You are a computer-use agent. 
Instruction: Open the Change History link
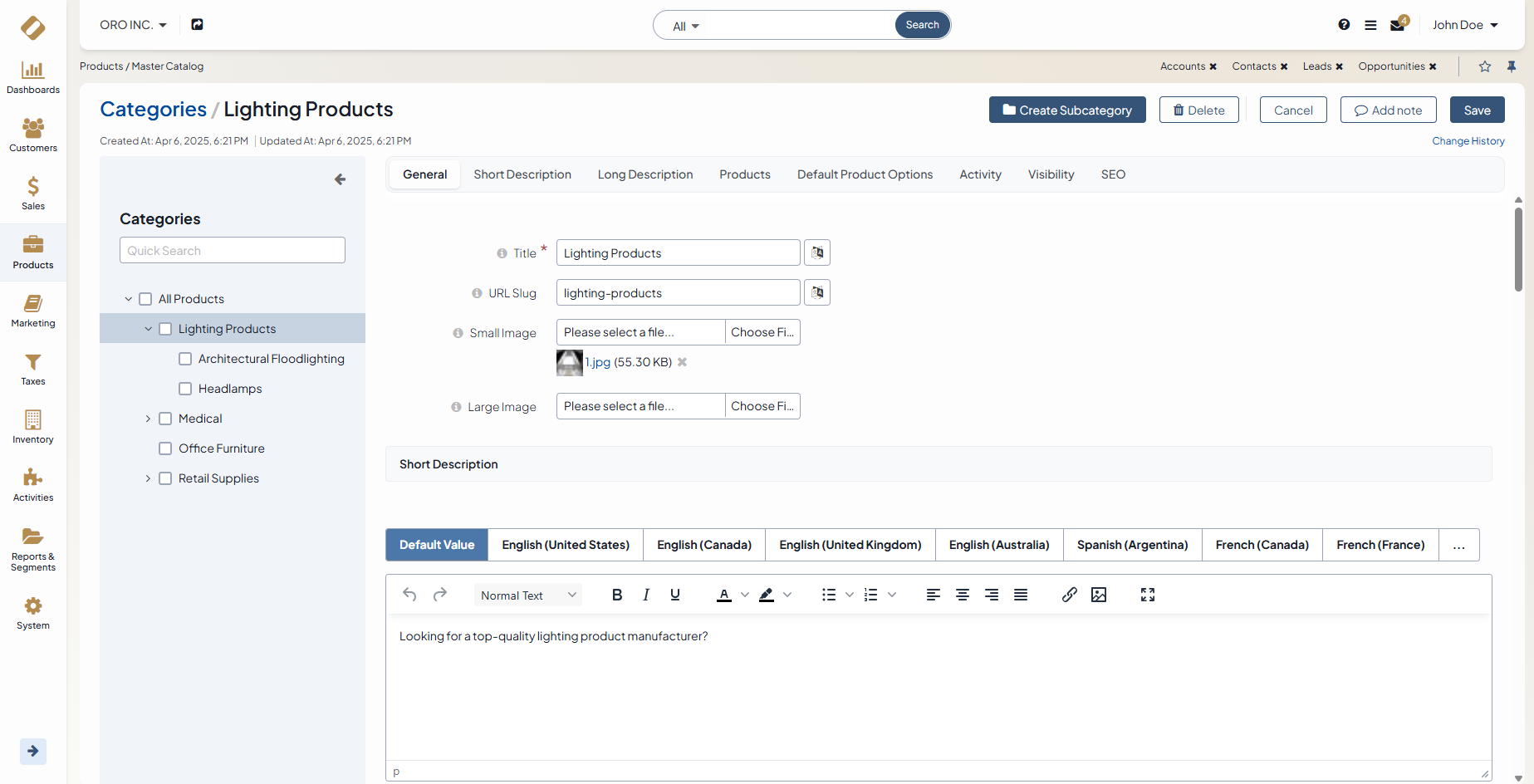pos(1468,141)
